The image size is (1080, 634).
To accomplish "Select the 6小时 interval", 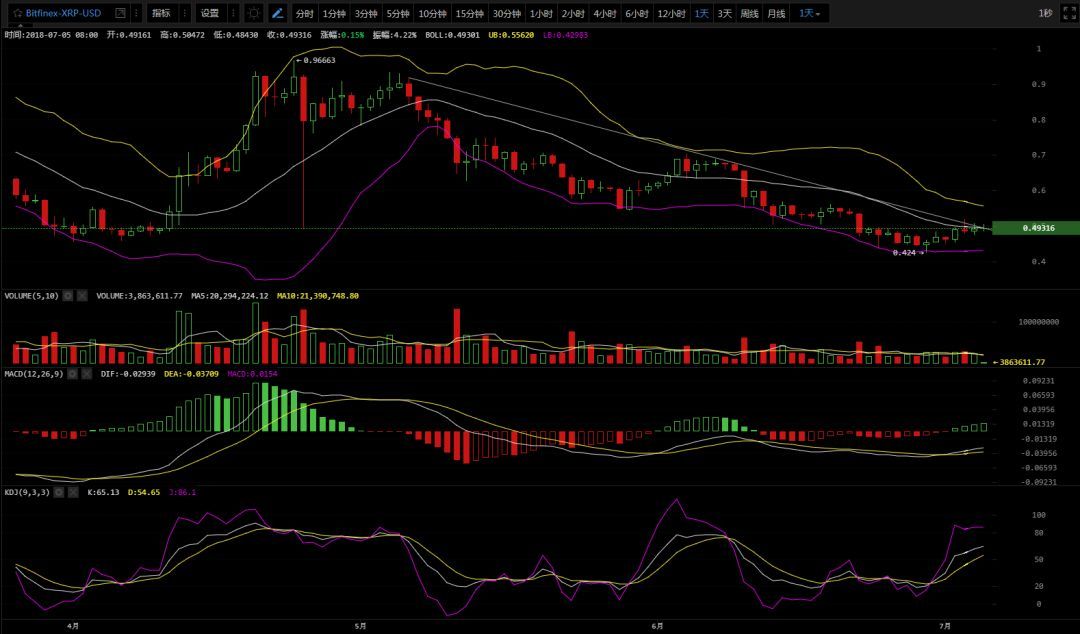I will [636, 14].
